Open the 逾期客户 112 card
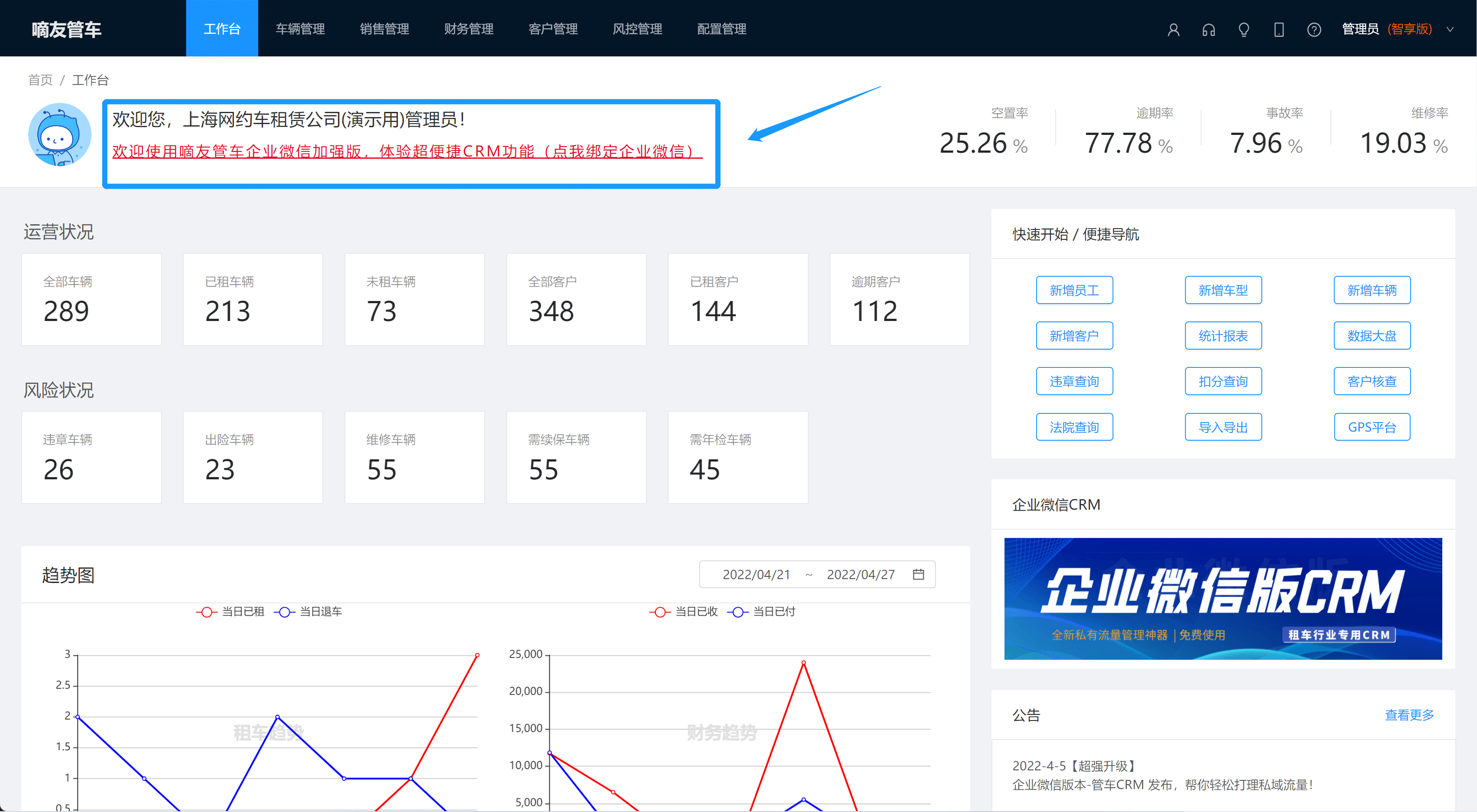This screenshot has height=812, width=1477. tap(899, 299)
